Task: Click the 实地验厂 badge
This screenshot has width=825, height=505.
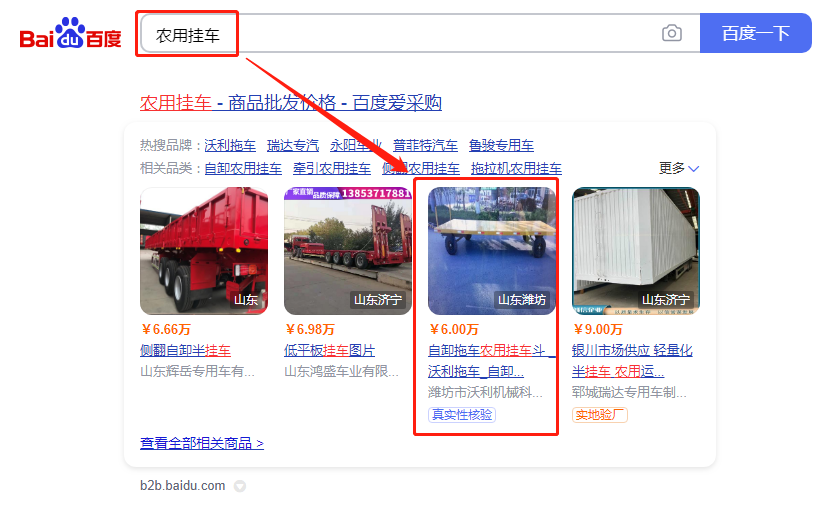Action: coord(599,415)
